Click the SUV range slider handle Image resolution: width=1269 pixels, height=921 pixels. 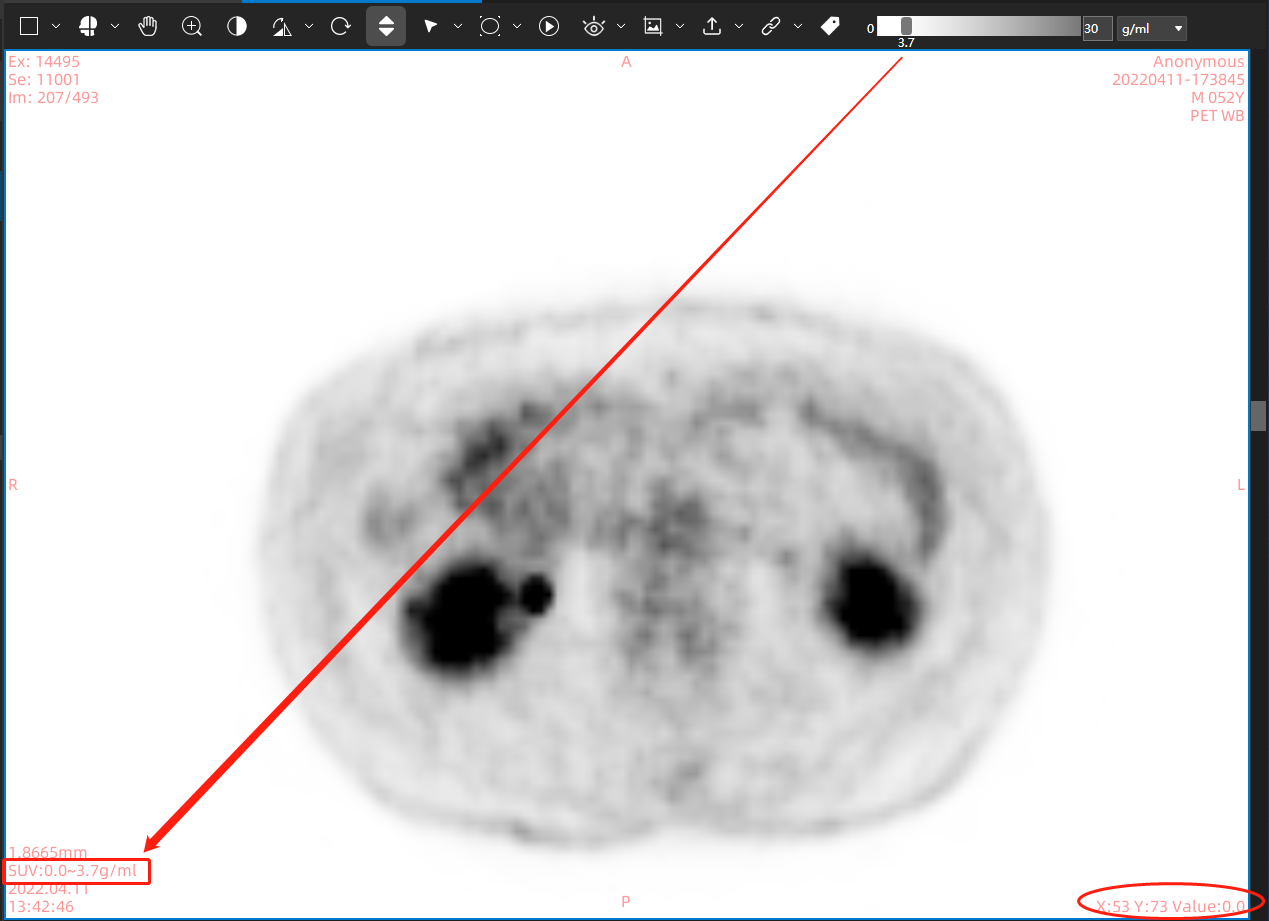(x=906, y=27)
